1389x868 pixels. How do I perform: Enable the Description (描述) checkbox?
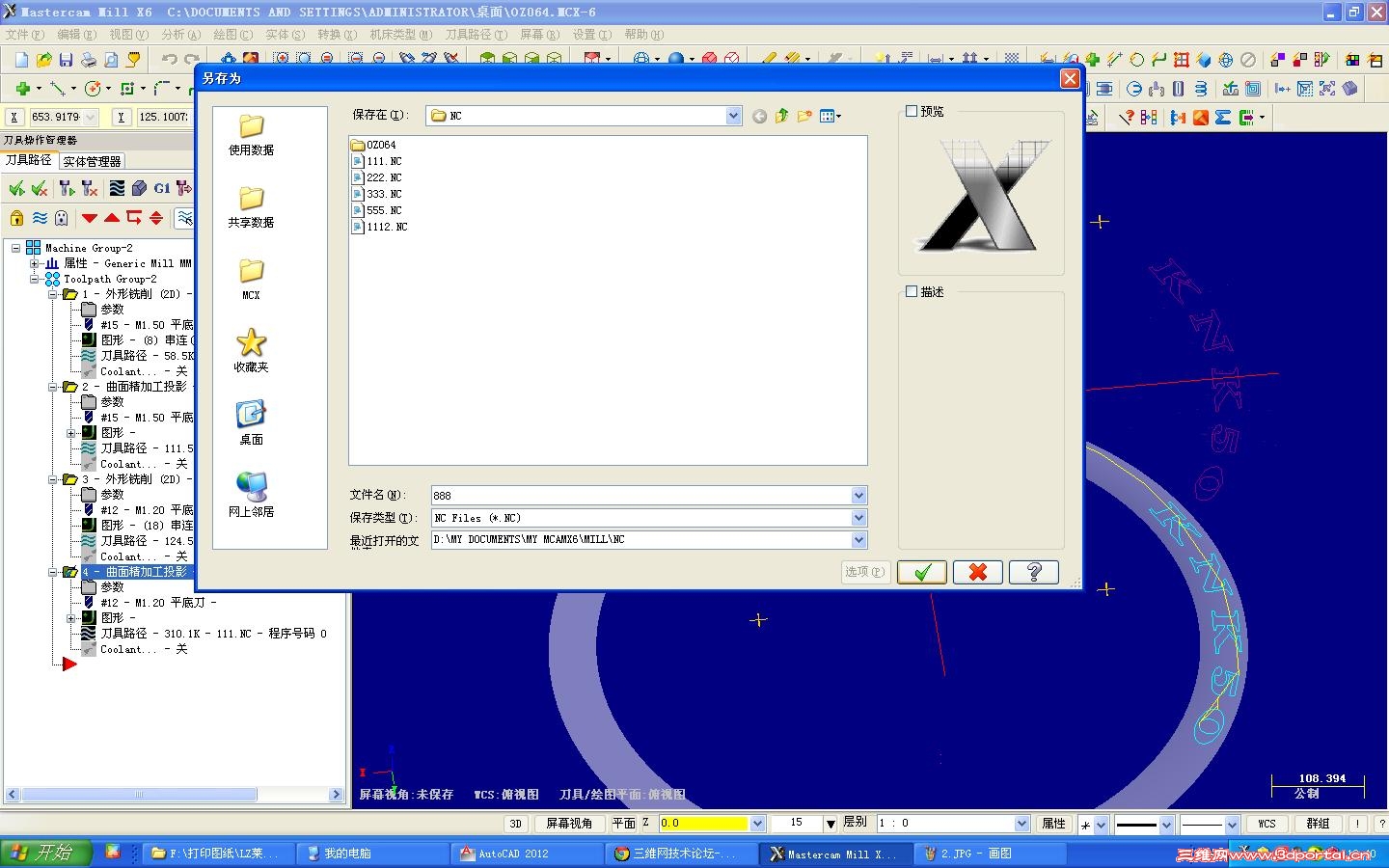[912, 291]
